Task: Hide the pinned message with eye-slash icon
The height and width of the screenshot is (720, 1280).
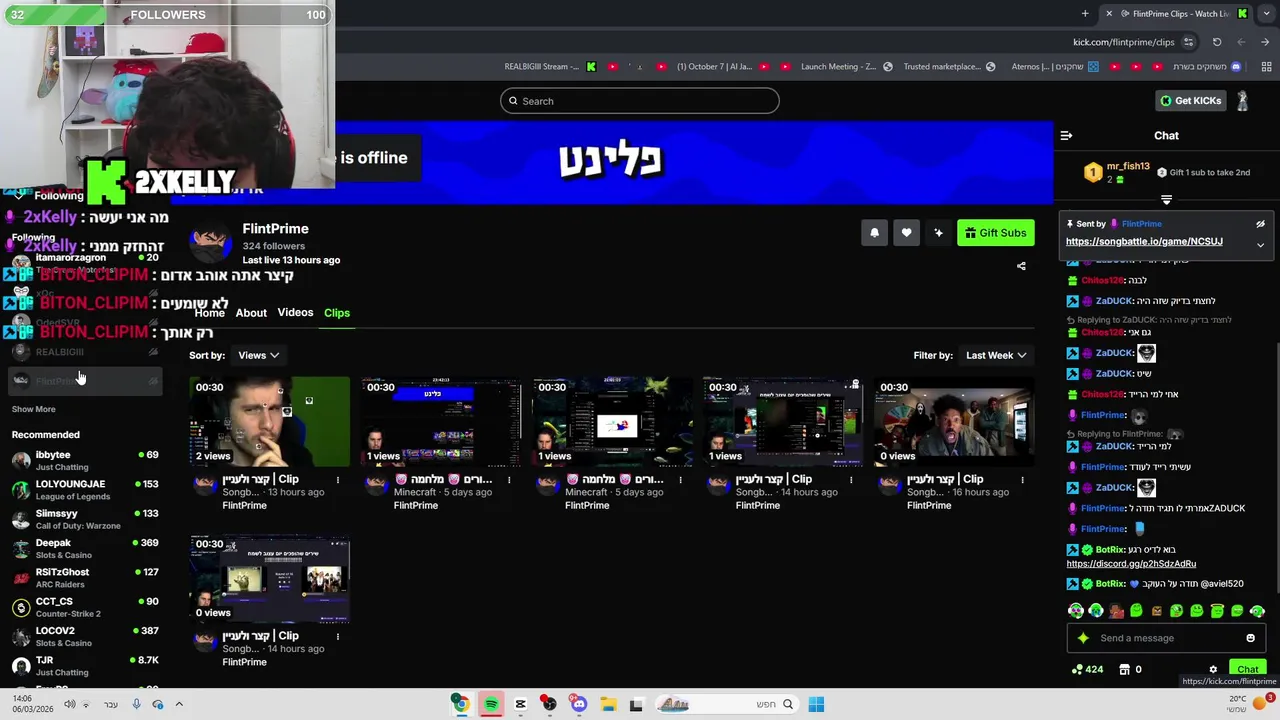Action: [x=1260, y=224]
